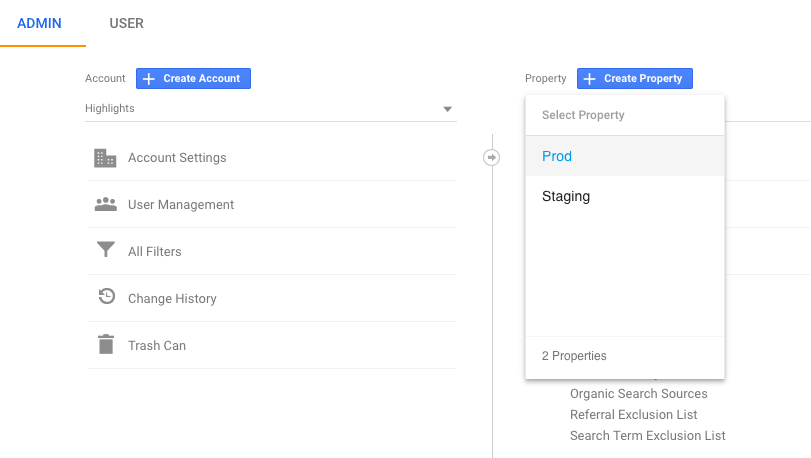Open the ADMIN tab
This screenshot has height=458, width=811.
[40, 23]
